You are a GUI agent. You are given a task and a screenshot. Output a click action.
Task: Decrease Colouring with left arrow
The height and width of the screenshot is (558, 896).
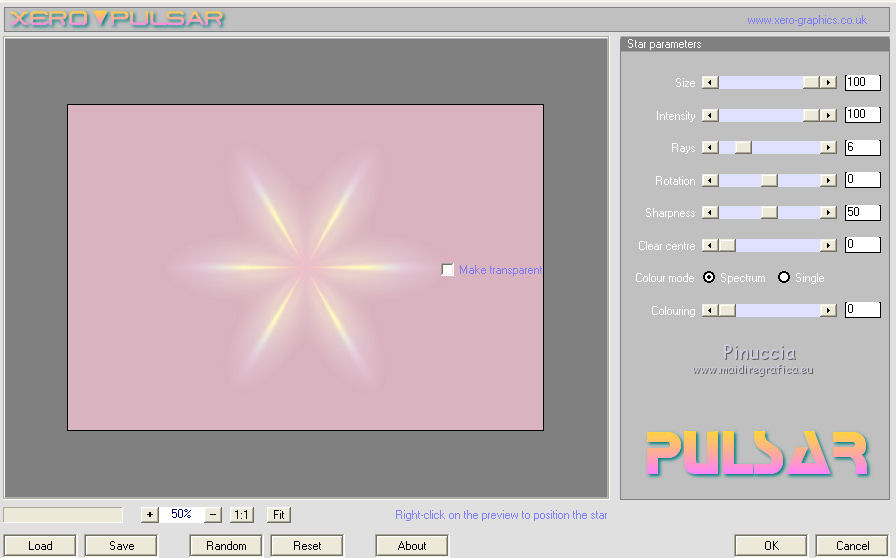tap(710, 310)
